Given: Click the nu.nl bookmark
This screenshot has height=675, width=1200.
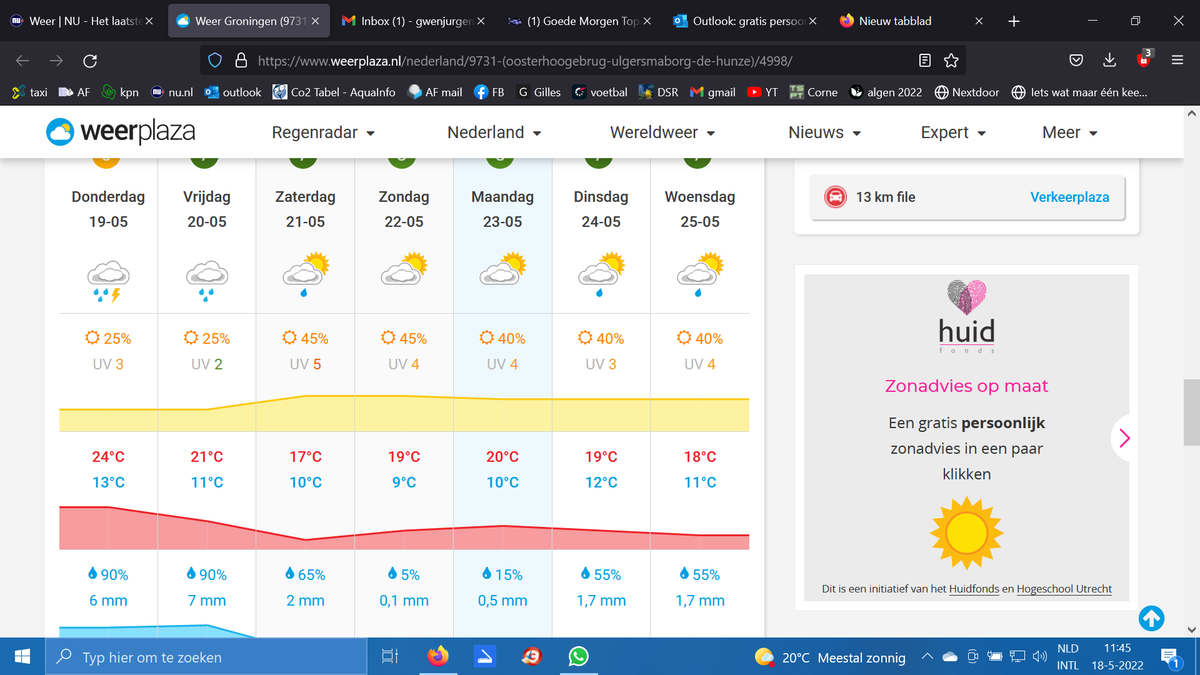Looking at the screenshot, I should 172,92.
